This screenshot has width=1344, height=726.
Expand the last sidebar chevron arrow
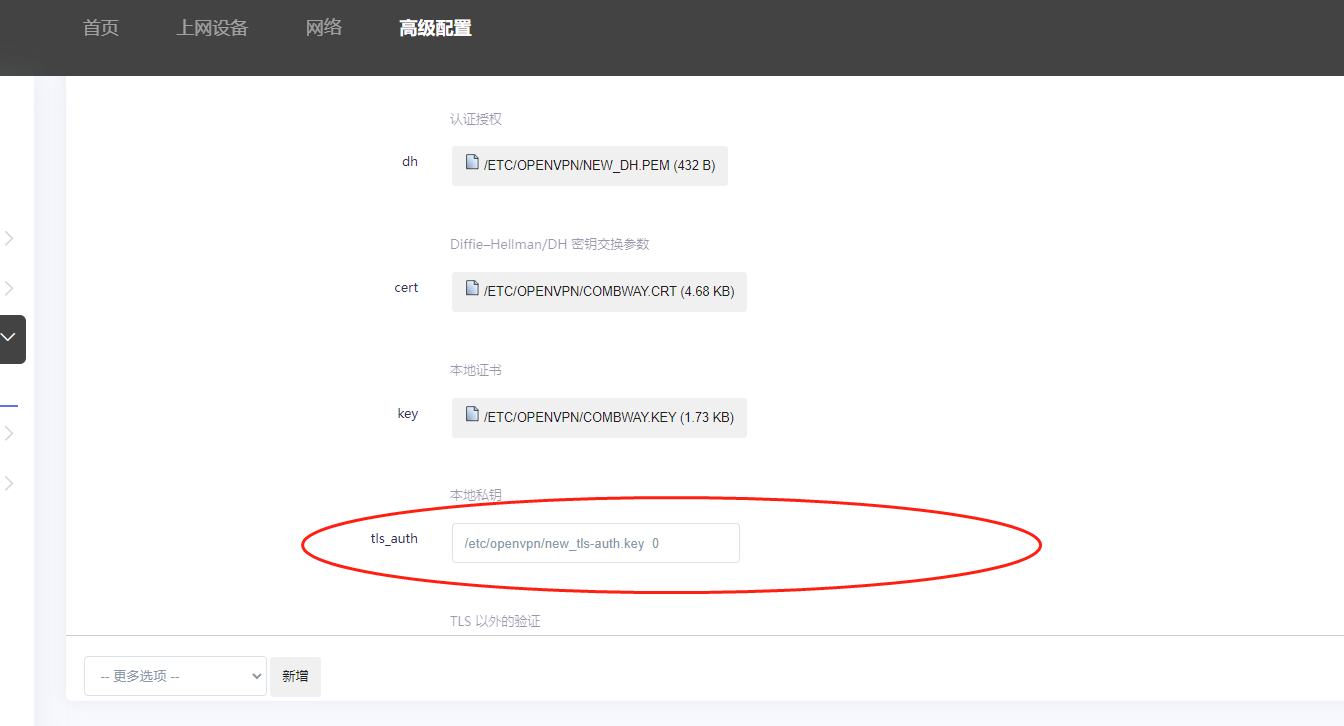pyautogui.click(x=9, y=483)
